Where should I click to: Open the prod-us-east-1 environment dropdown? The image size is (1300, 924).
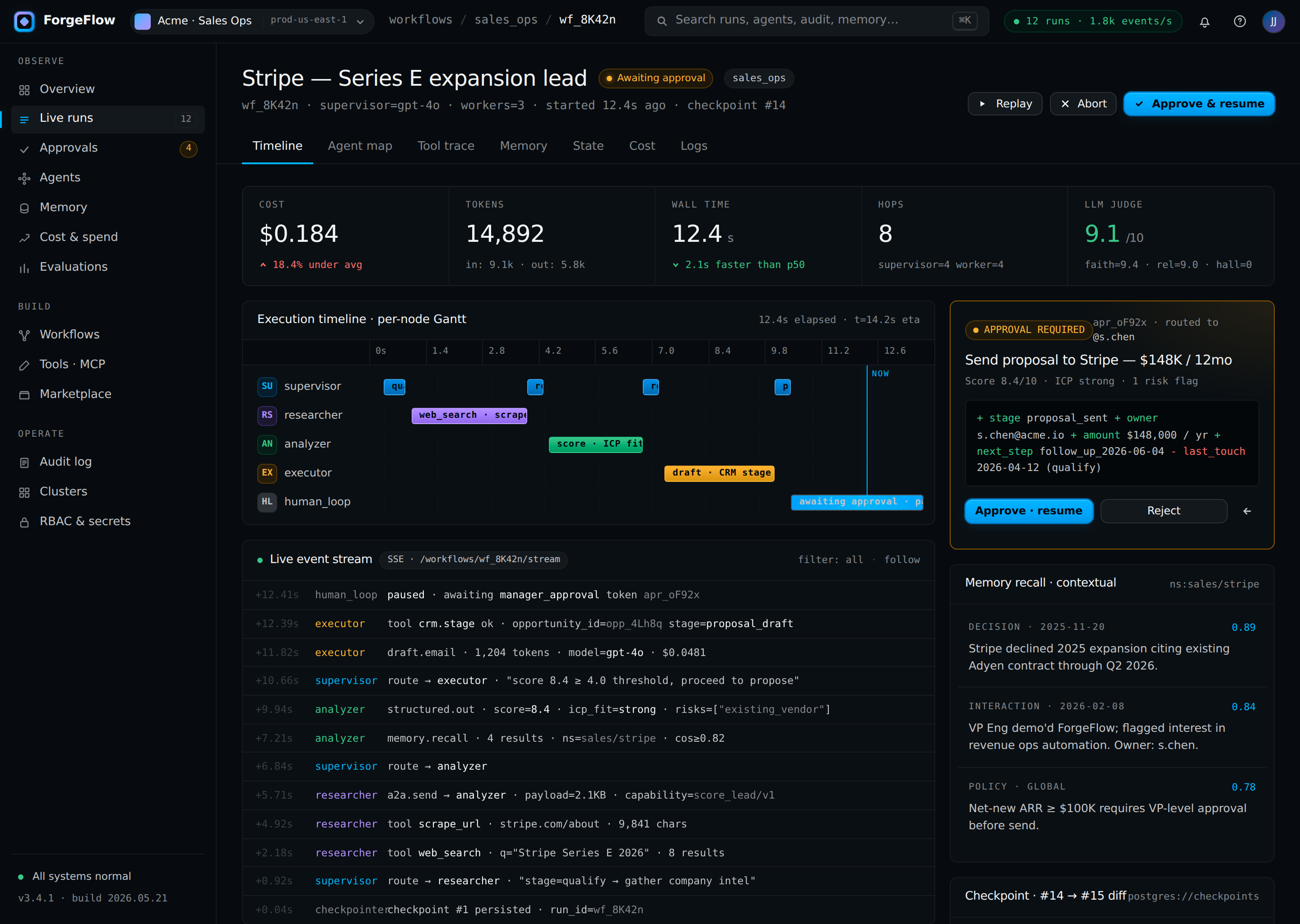tap(317, 21)
